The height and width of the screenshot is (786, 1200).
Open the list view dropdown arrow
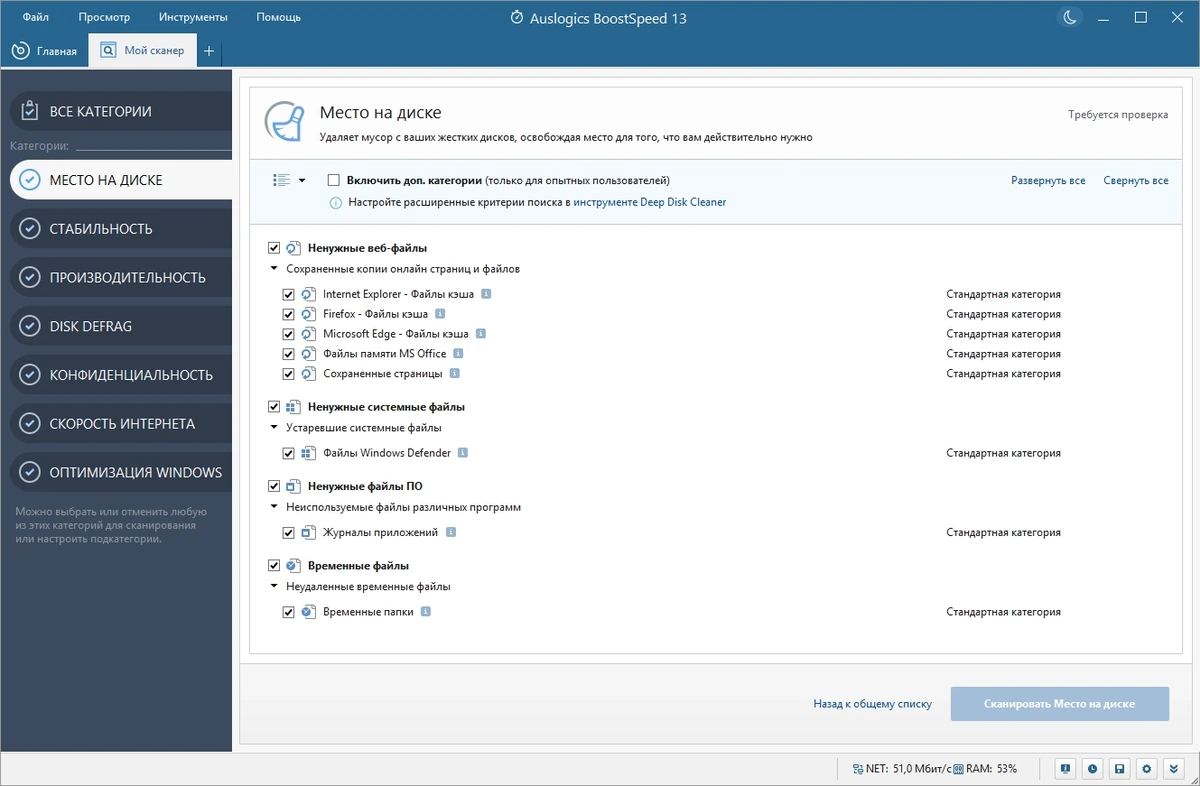tap(301, 181)
